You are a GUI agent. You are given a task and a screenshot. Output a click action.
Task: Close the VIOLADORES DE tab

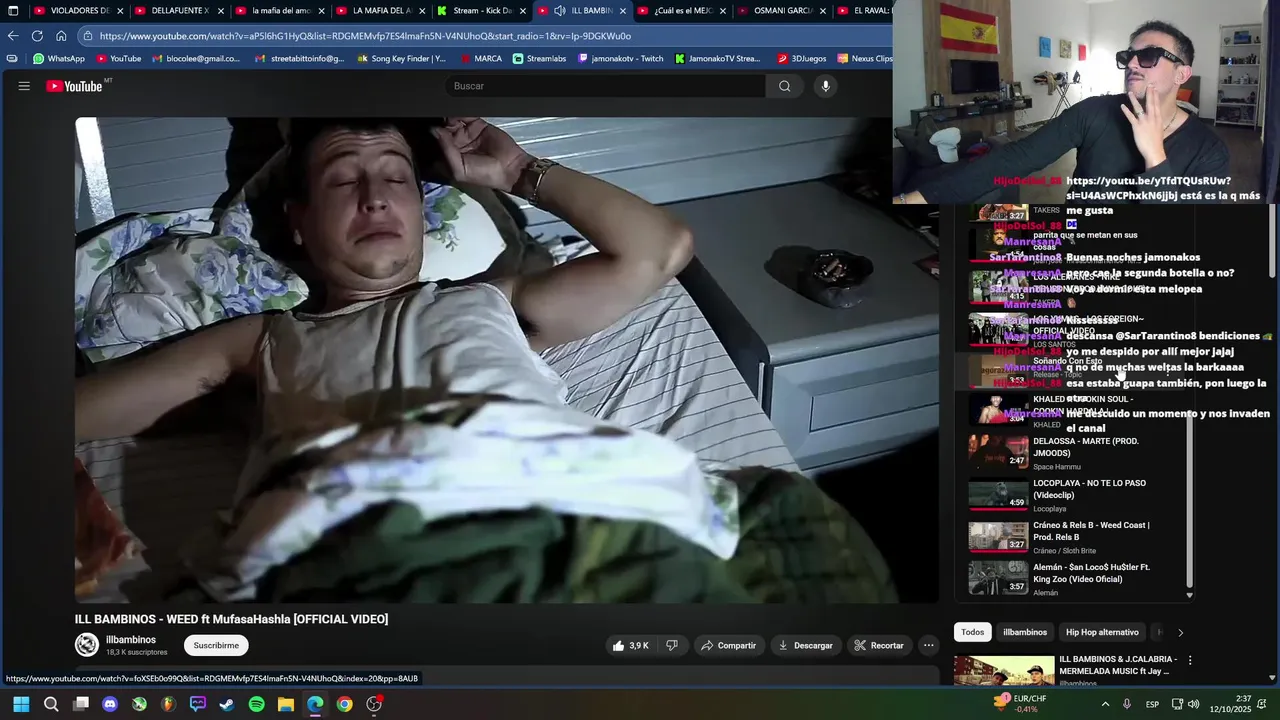click(x=119, y=11)
